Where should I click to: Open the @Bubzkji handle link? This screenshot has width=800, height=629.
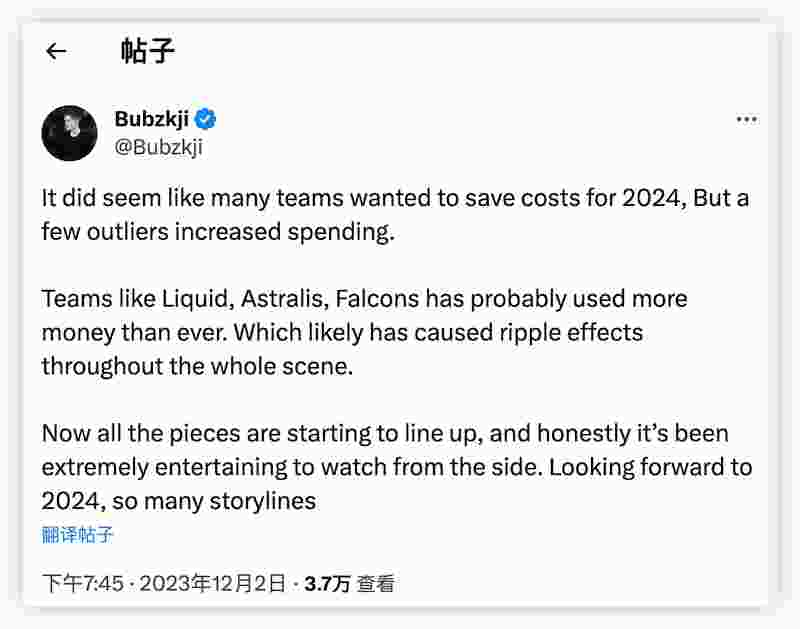pos(159,147)
